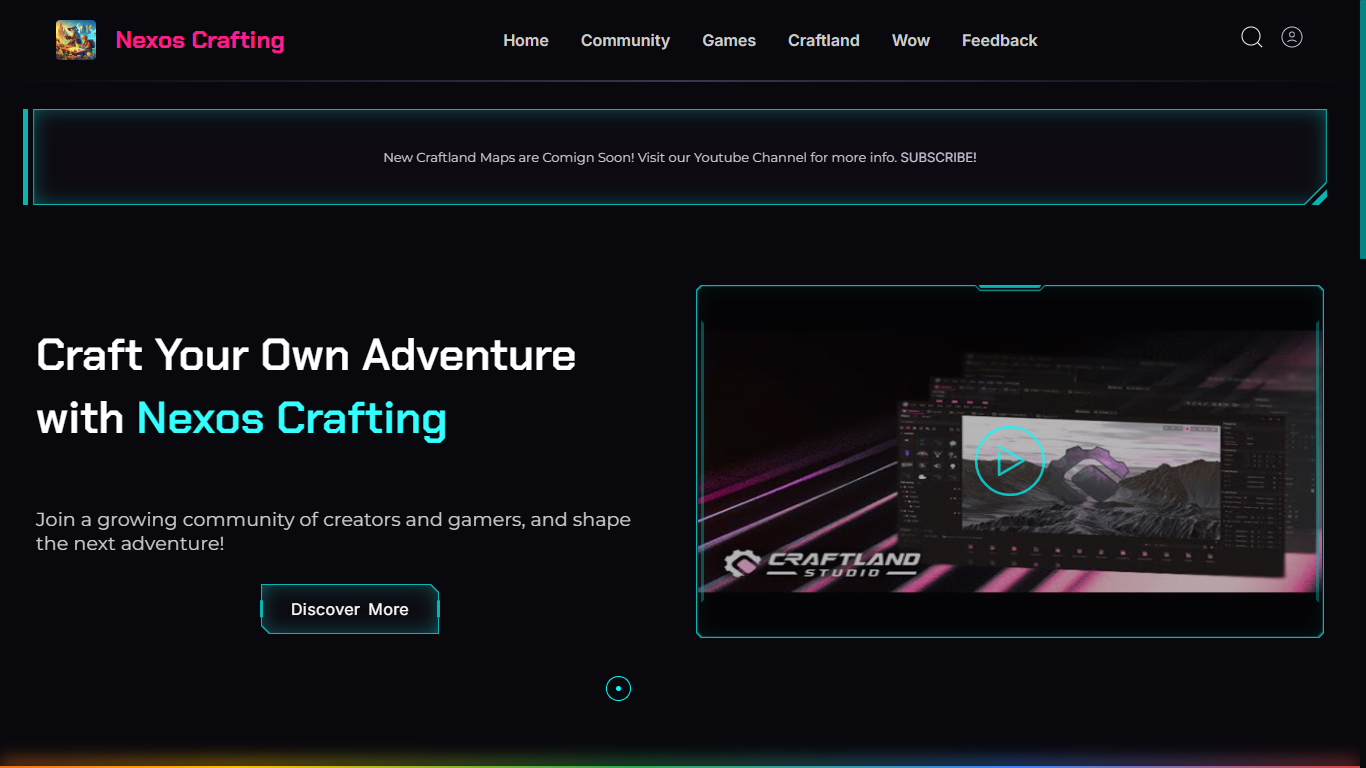Open the search magnifier icon
1366x768 pixels.
click(1251, 38)
